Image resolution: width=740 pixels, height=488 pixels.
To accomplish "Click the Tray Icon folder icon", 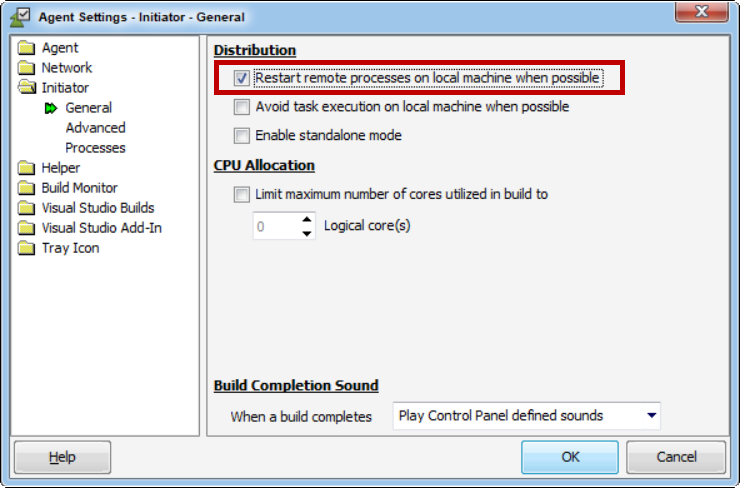I will pyautogui.click(x=26, y=248).
